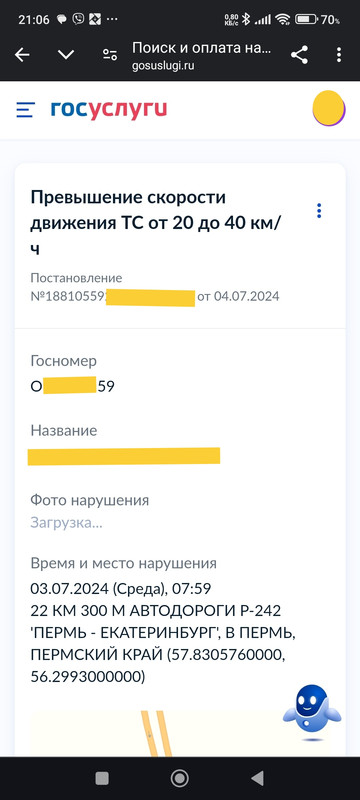360x800 pixels.
Task: Open browser three-dot overflow menu
Action: coord(339,55)
